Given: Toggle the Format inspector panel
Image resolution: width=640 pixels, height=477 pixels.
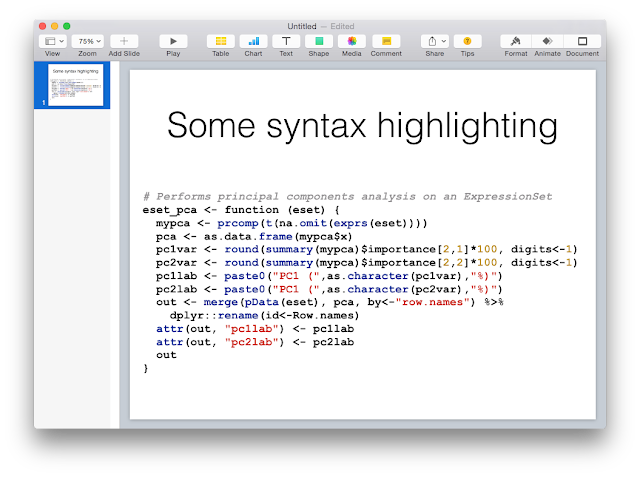Looking at the screenshot, I should (x=516, y=41).
